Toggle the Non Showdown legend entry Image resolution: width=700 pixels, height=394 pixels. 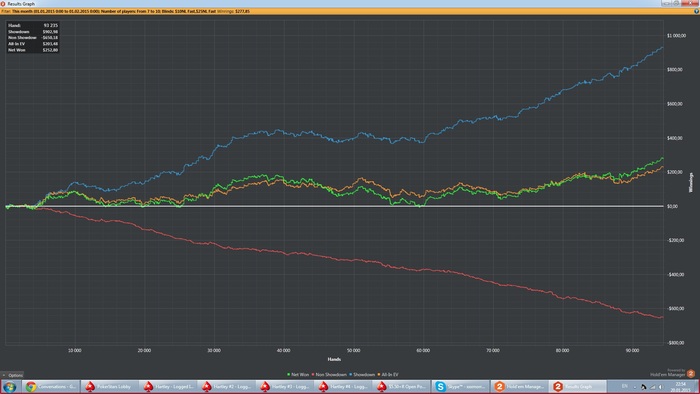coord(329,375)
